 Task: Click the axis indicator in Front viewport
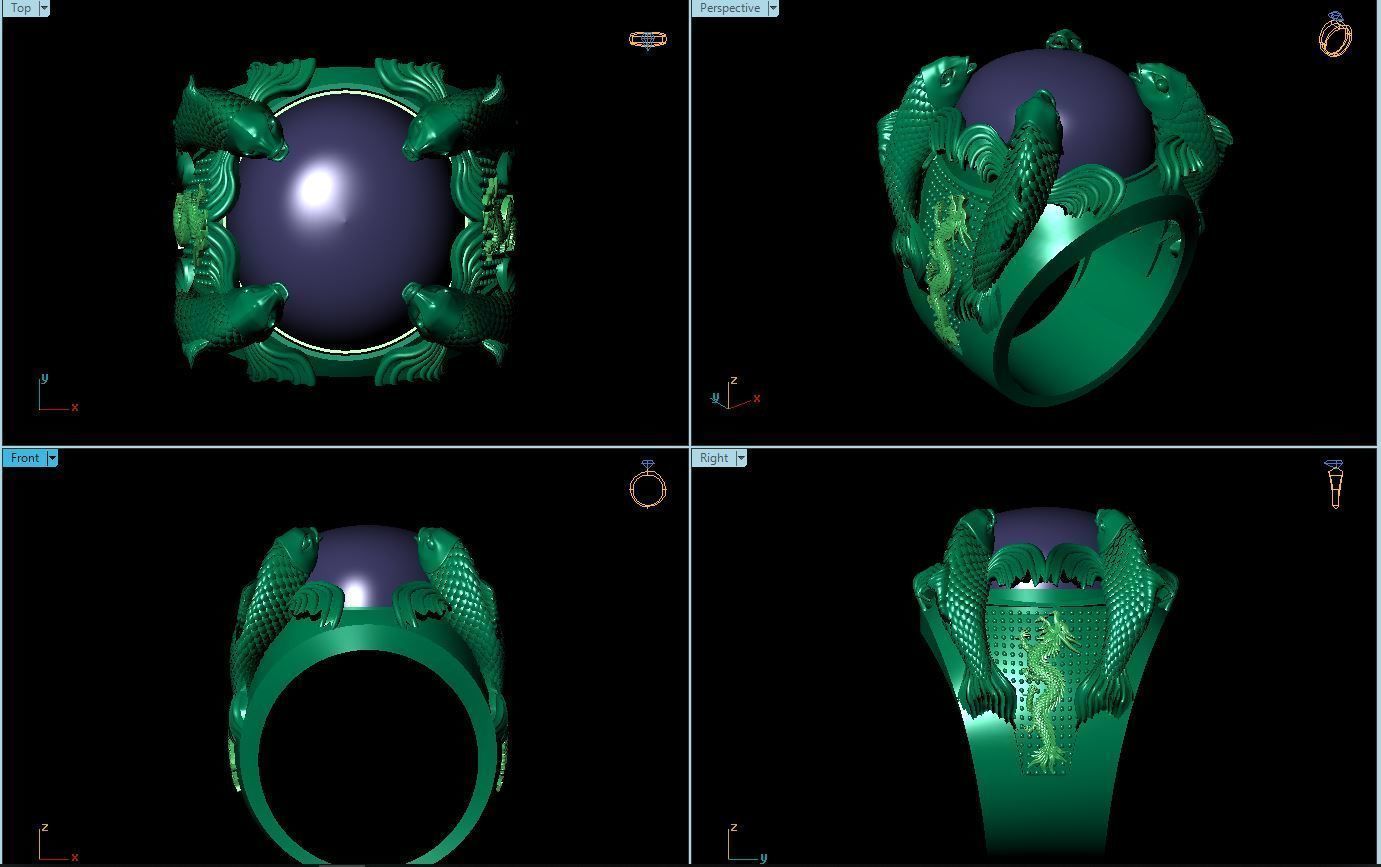click(58, 843)
